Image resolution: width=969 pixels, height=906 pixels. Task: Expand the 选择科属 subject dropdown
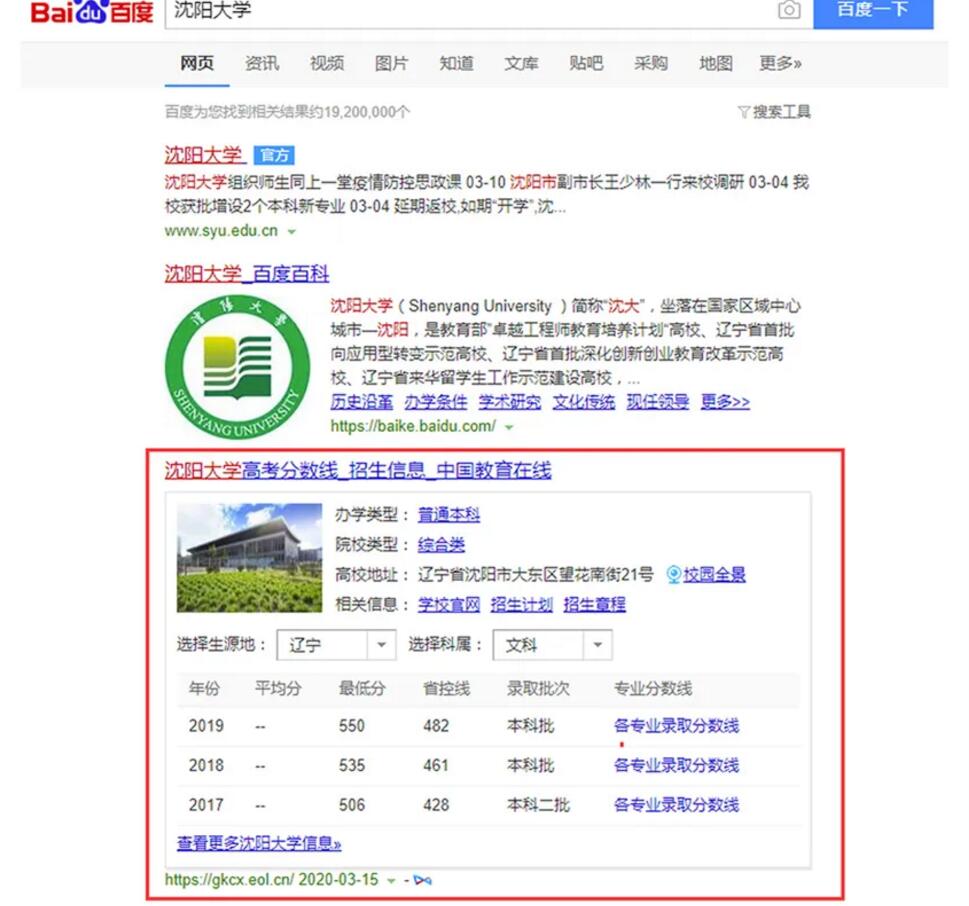[597, 646]
